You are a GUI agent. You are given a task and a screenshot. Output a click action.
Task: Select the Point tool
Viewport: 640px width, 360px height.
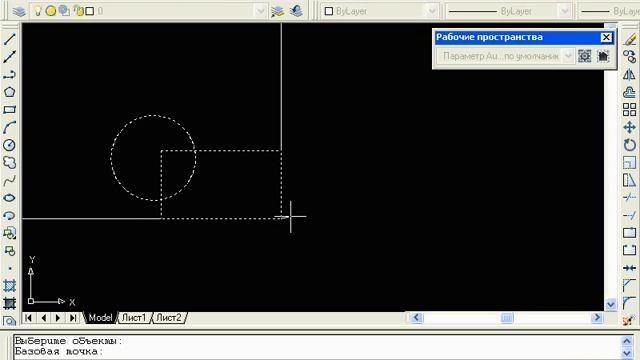(9, 268)
